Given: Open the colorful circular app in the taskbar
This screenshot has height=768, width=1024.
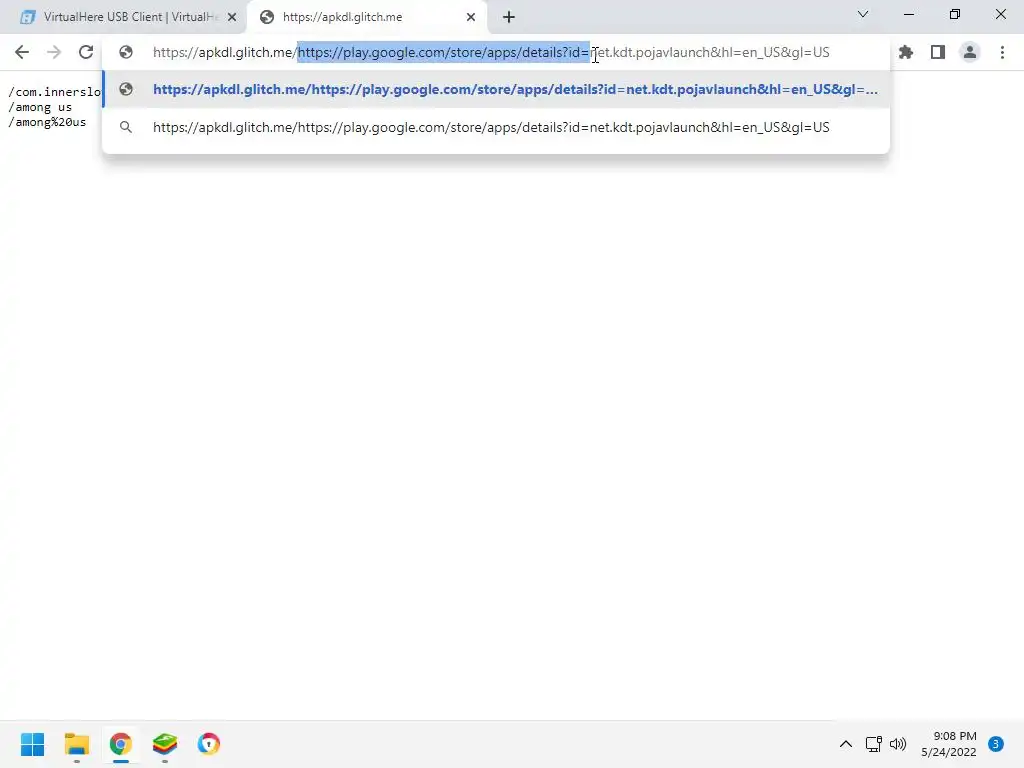Looking at the screenshot, I should pos(209,744).
